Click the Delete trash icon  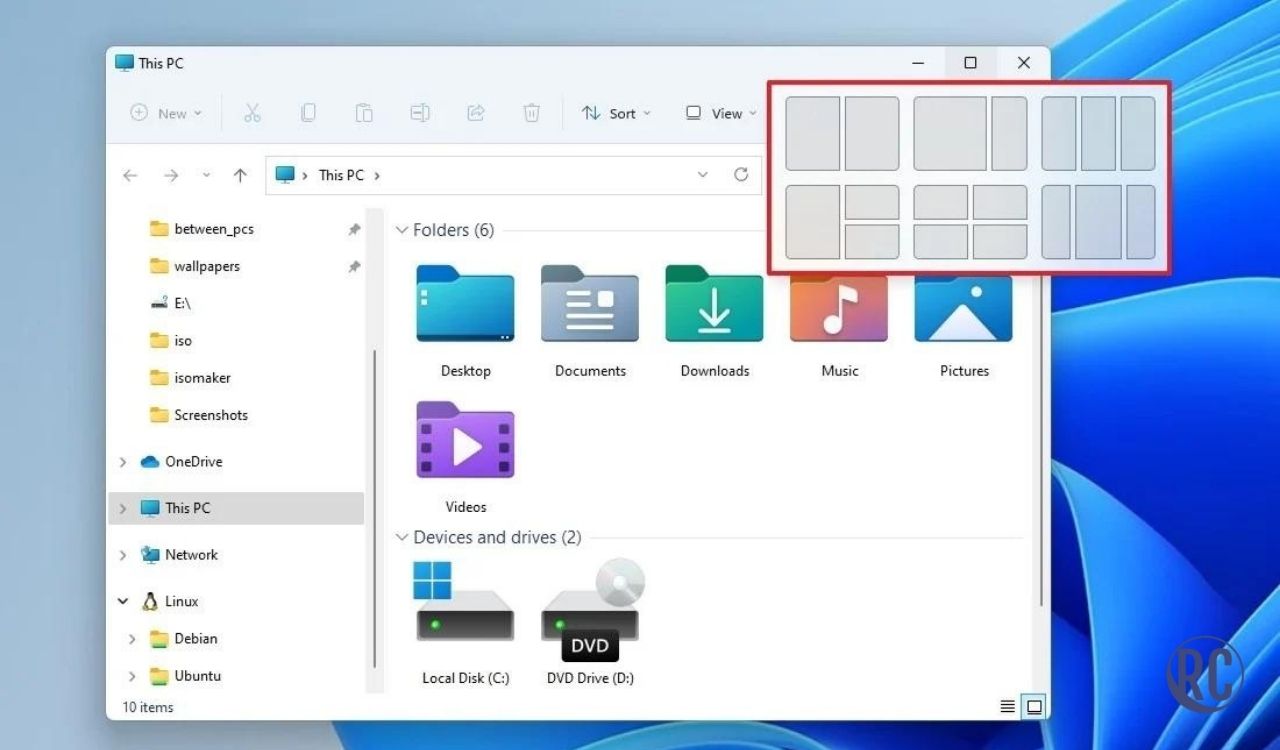(532, 113)
